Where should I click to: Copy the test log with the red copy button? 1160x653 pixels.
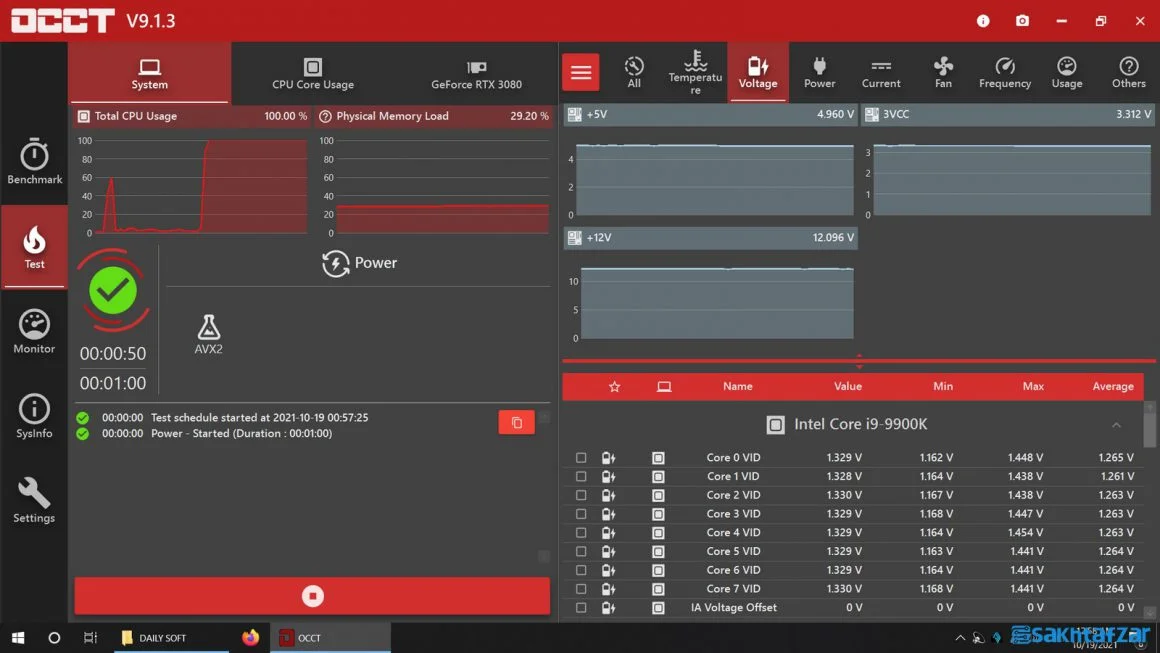(x=516, y=422)
